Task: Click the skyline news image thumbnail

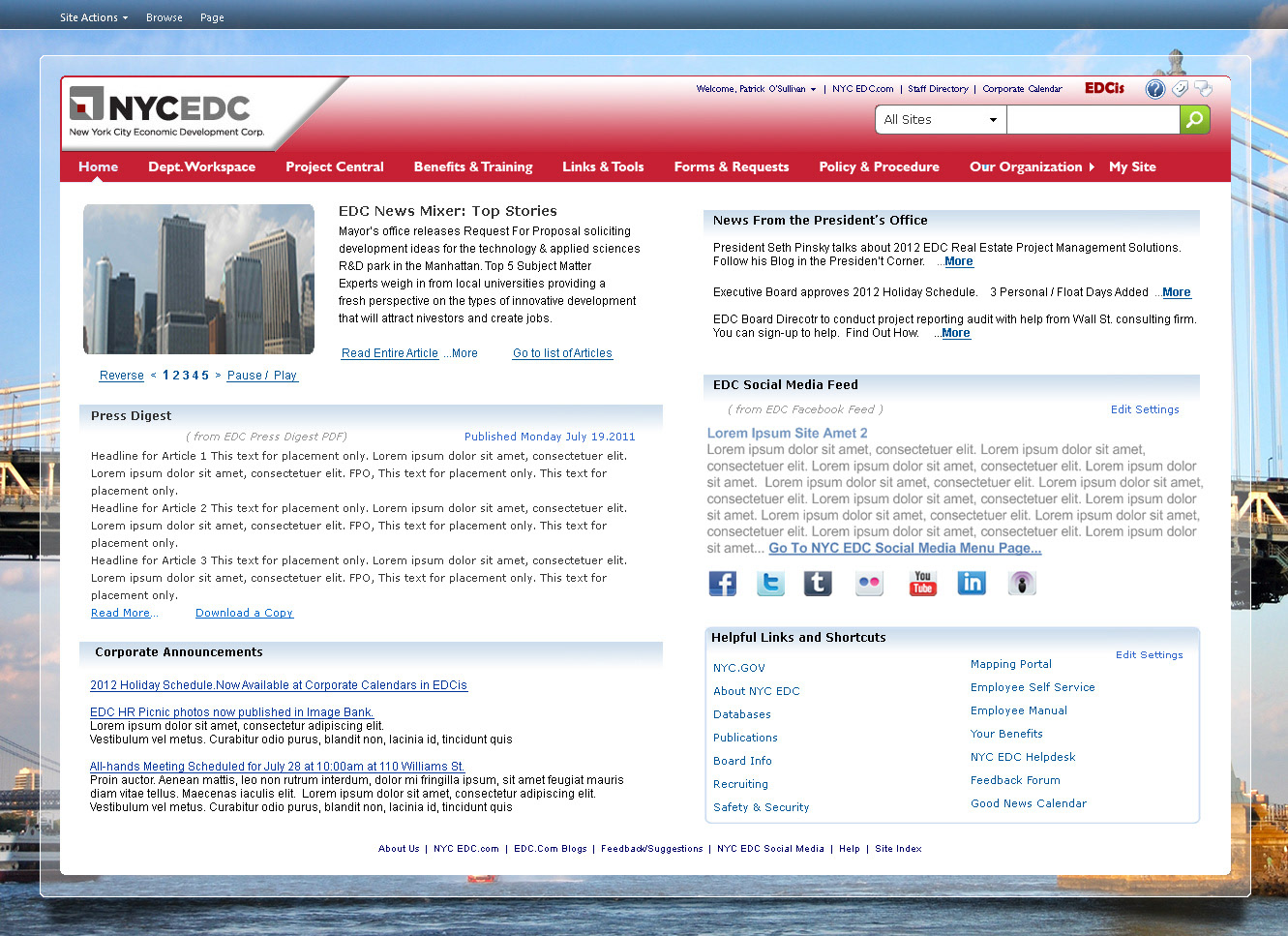Action: 198,279
